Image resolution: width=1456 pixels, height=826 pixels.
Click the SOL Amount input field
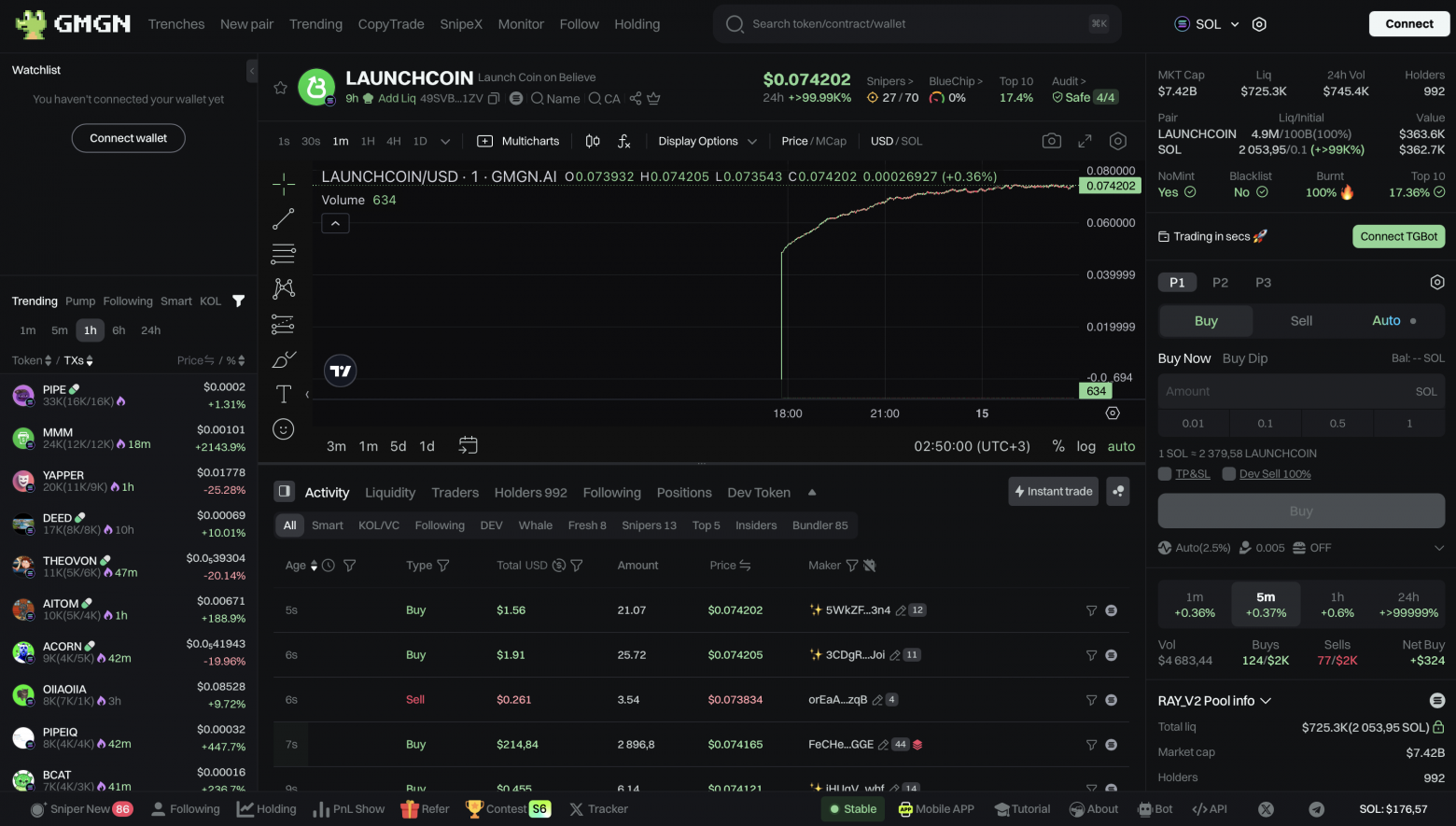point(1288,392)
